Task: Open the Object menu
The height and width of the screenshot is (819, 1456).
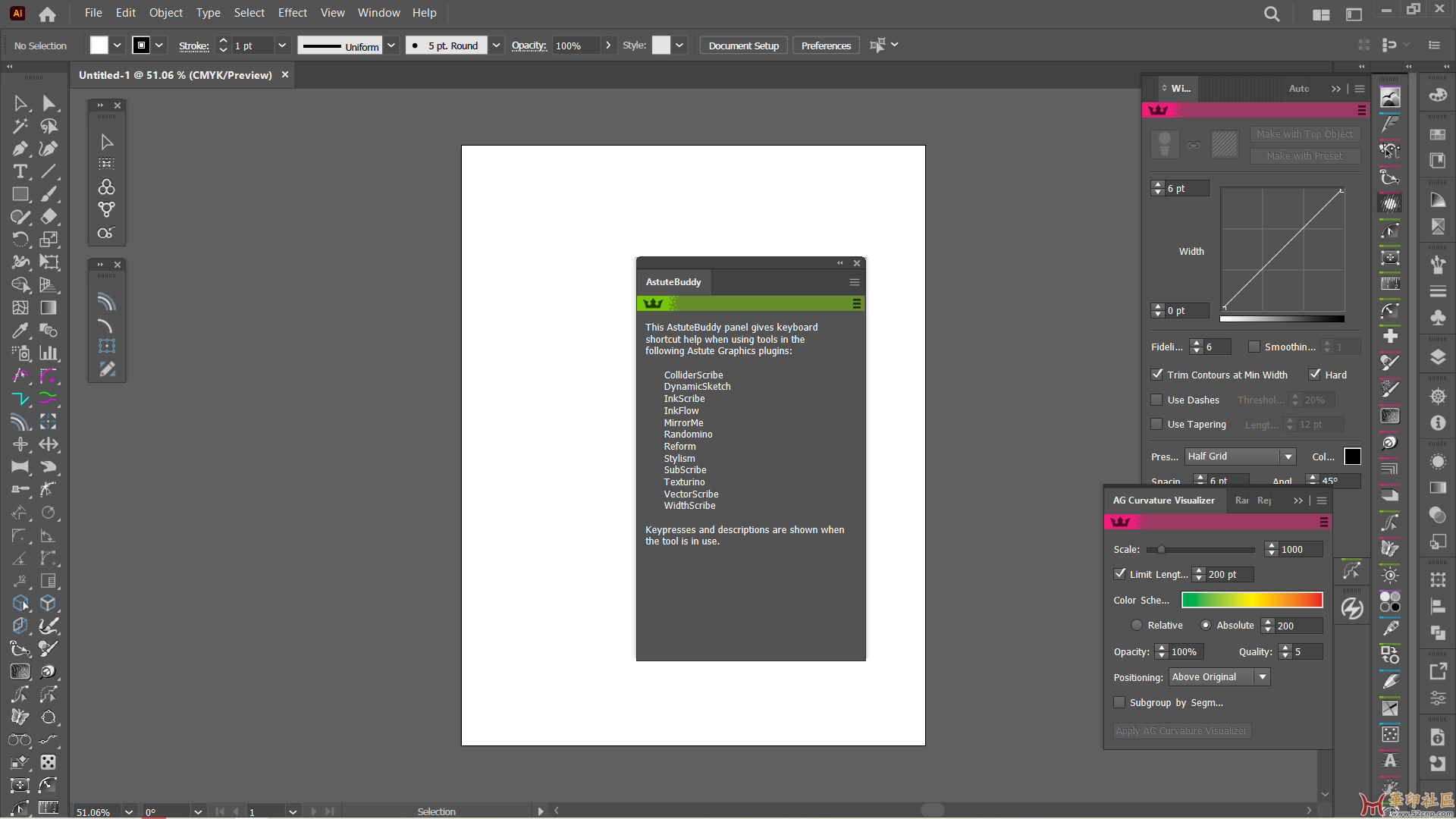Action: point(166,13)
